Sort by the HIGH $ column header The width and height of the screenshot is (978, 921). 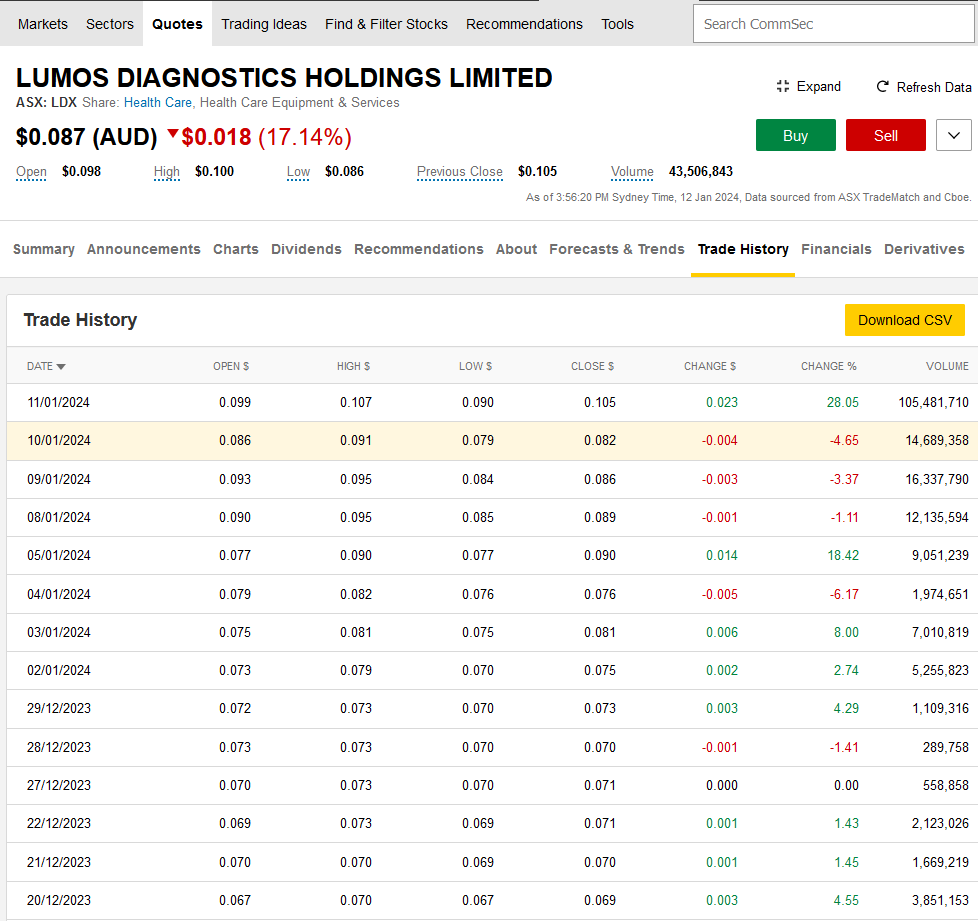[353, 367]
